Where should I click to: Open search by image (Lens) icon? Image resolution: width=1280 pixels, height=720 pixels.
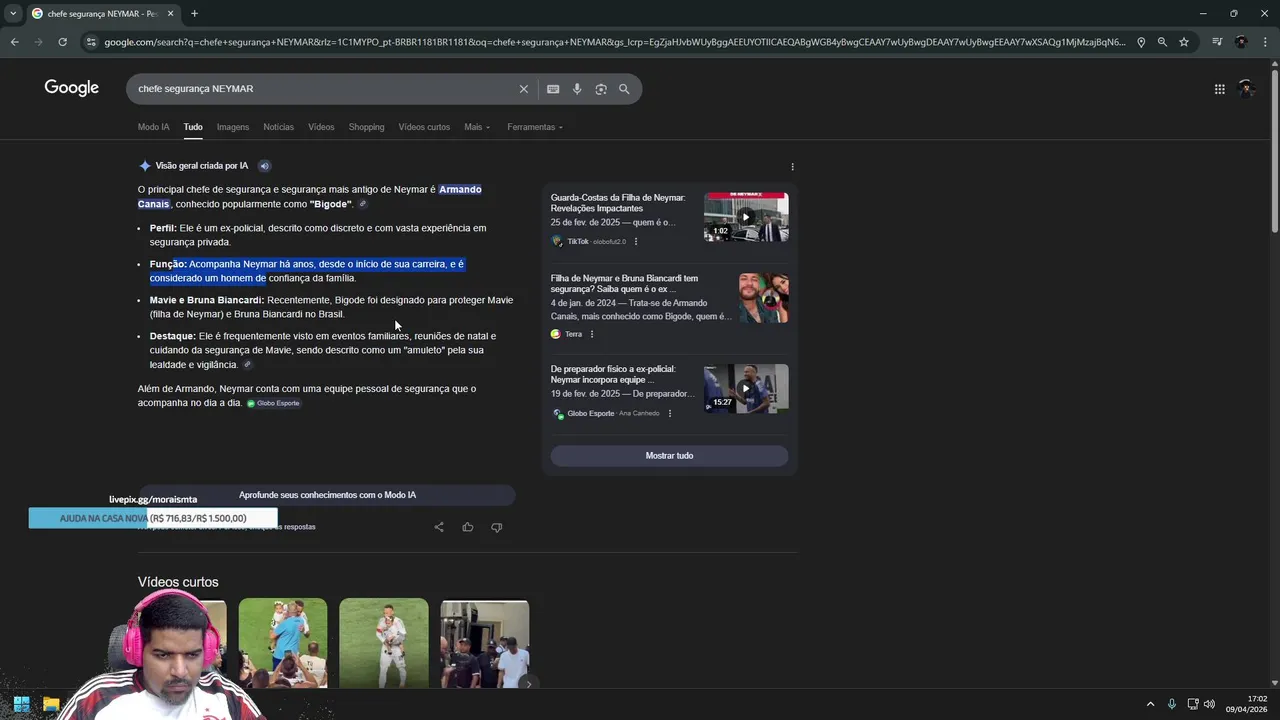pos(601,89)
